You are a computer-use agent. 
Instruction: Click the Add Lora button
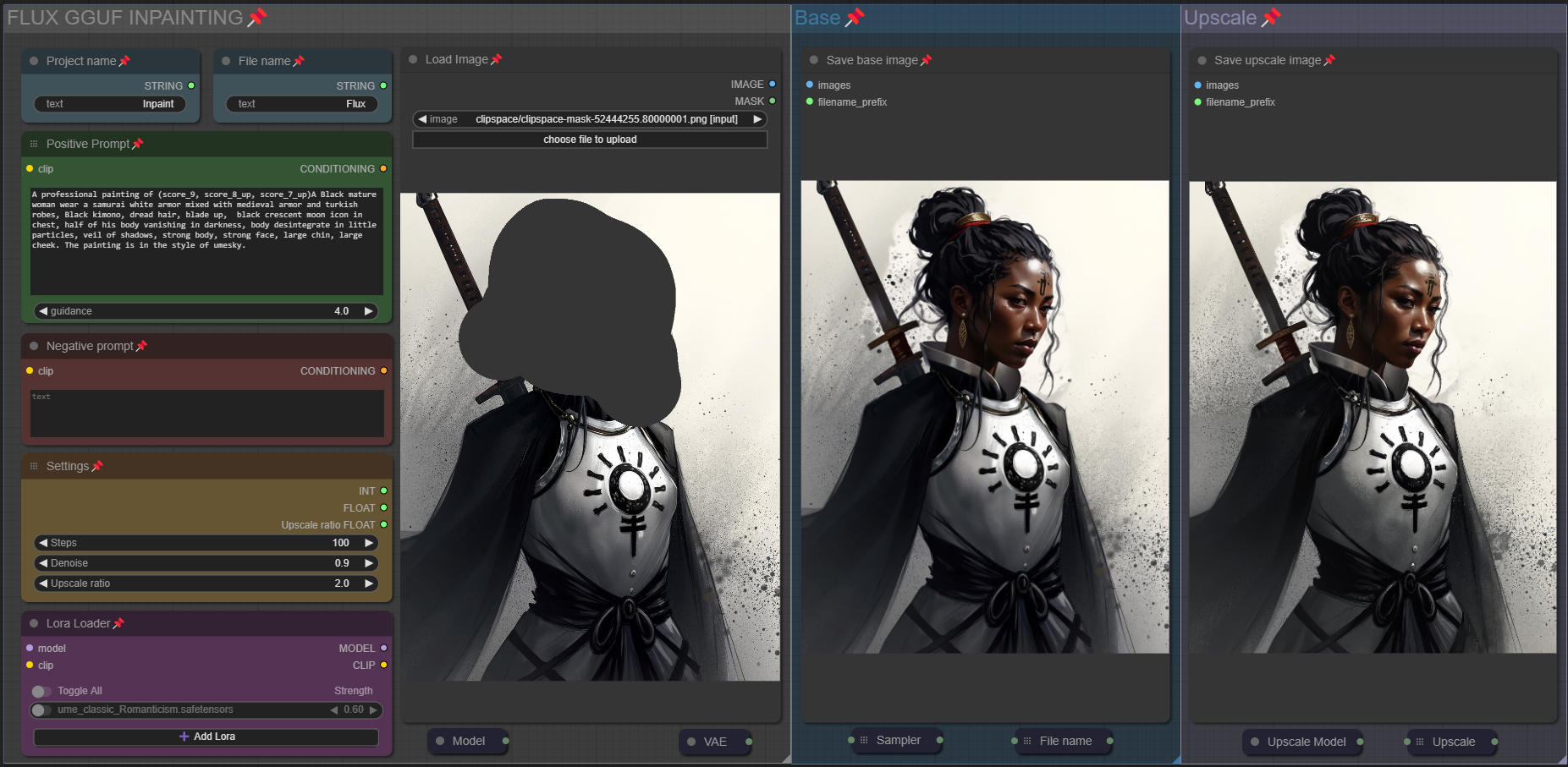click(206, 737)
